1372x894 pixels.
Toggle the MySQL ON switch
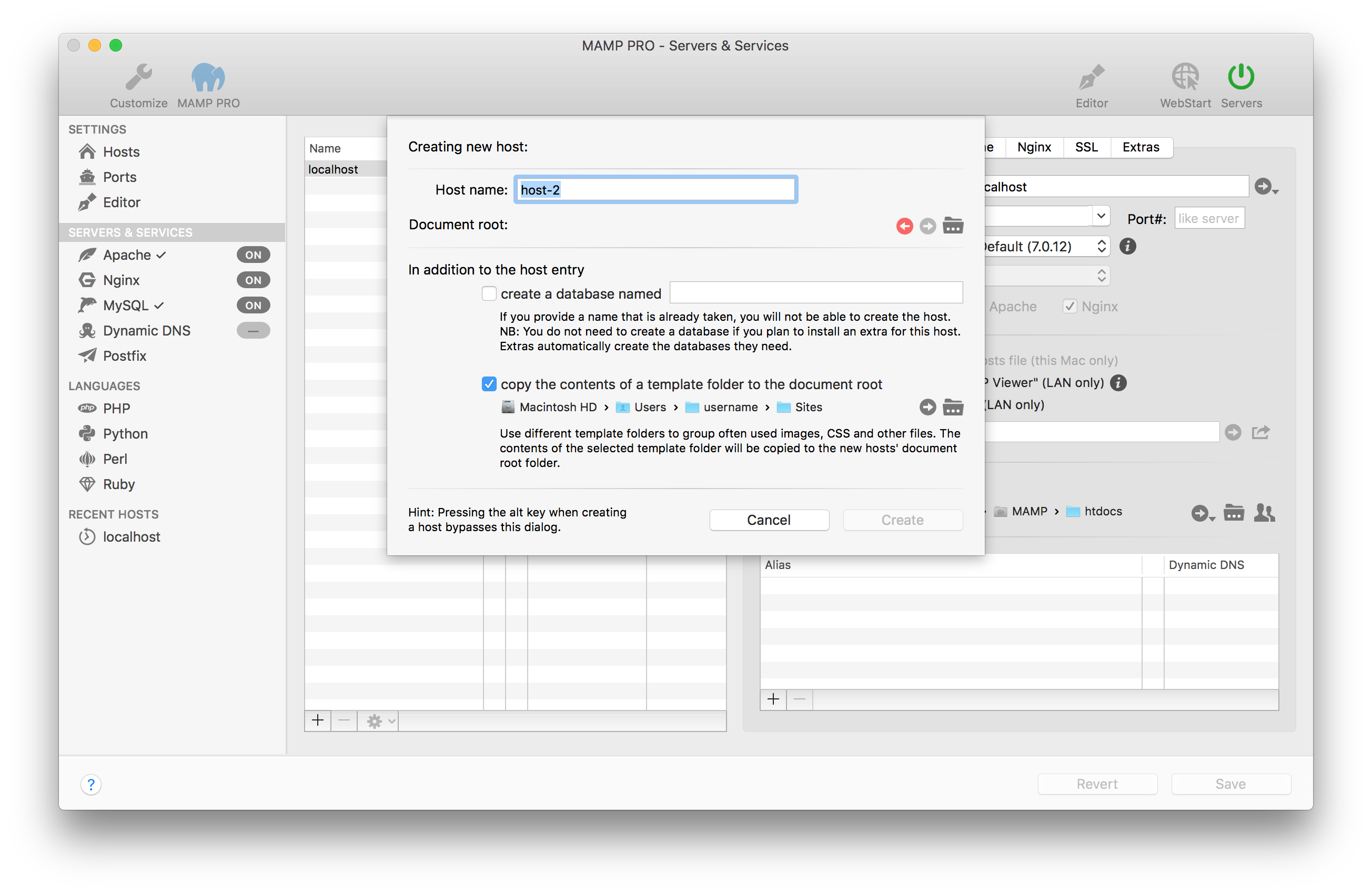point(253,306)
